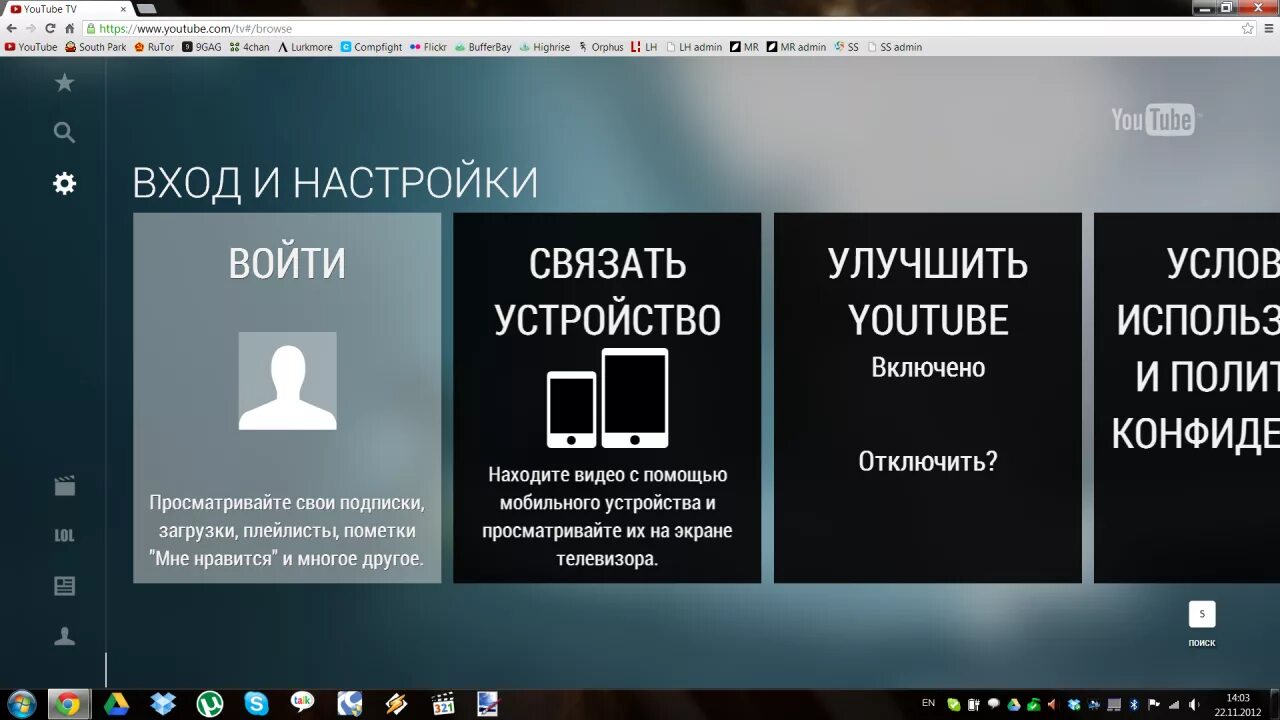Open the Windows Start menu
Viewport: 1280px width, 720px height.
pos(21,704)
